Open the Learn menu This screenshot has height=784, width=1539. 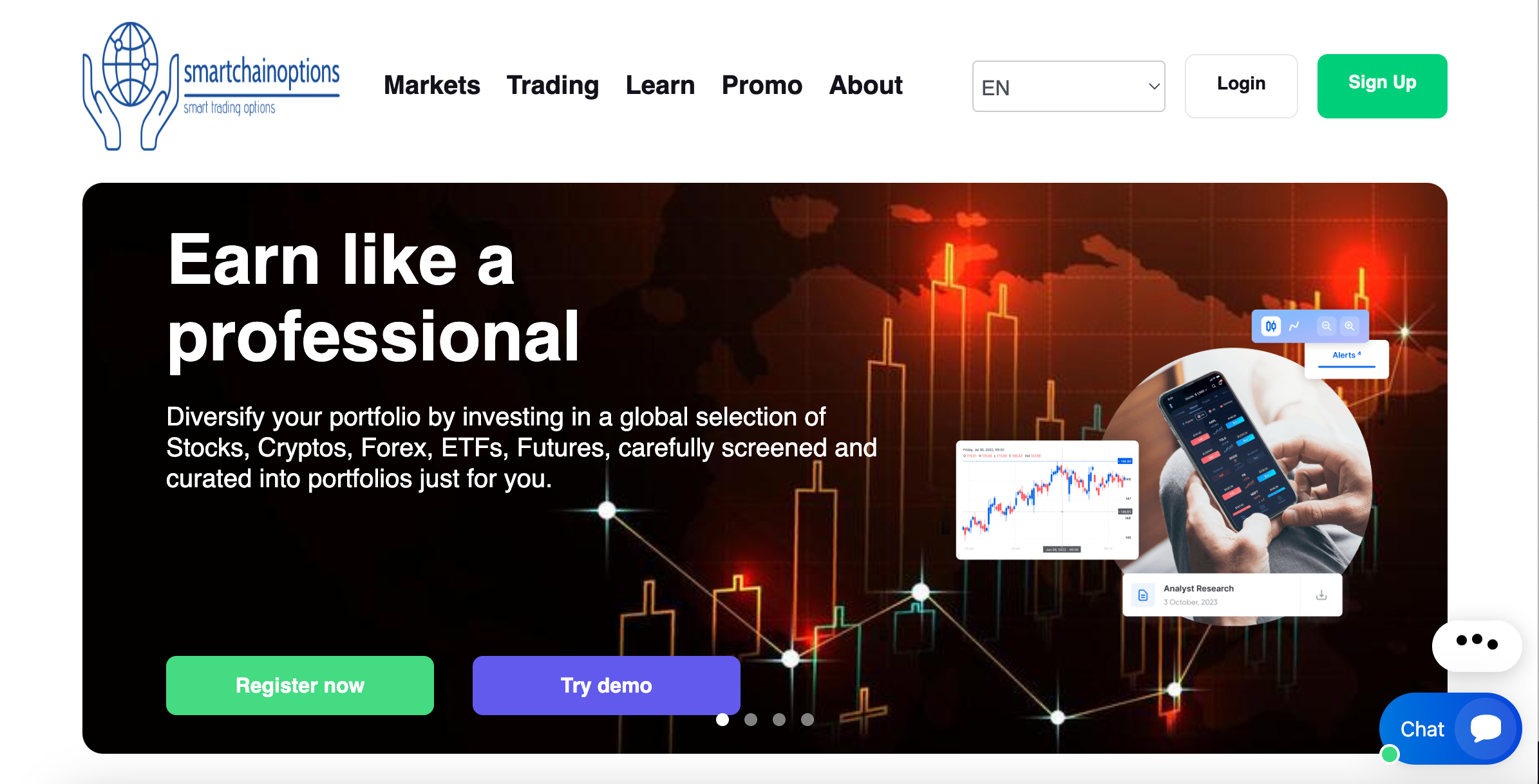[x=660, y=85]
